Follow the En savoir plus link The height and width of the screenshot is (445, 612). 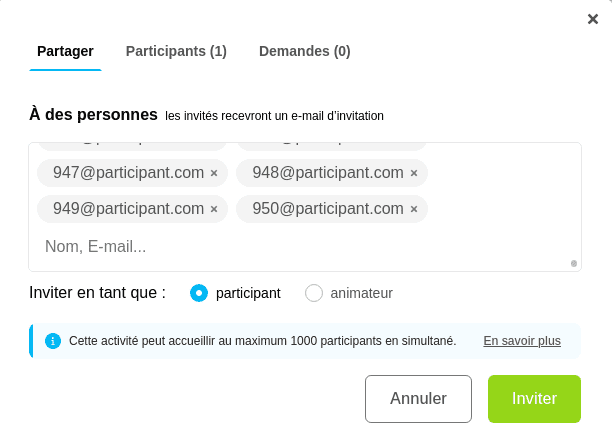(522, 341)
